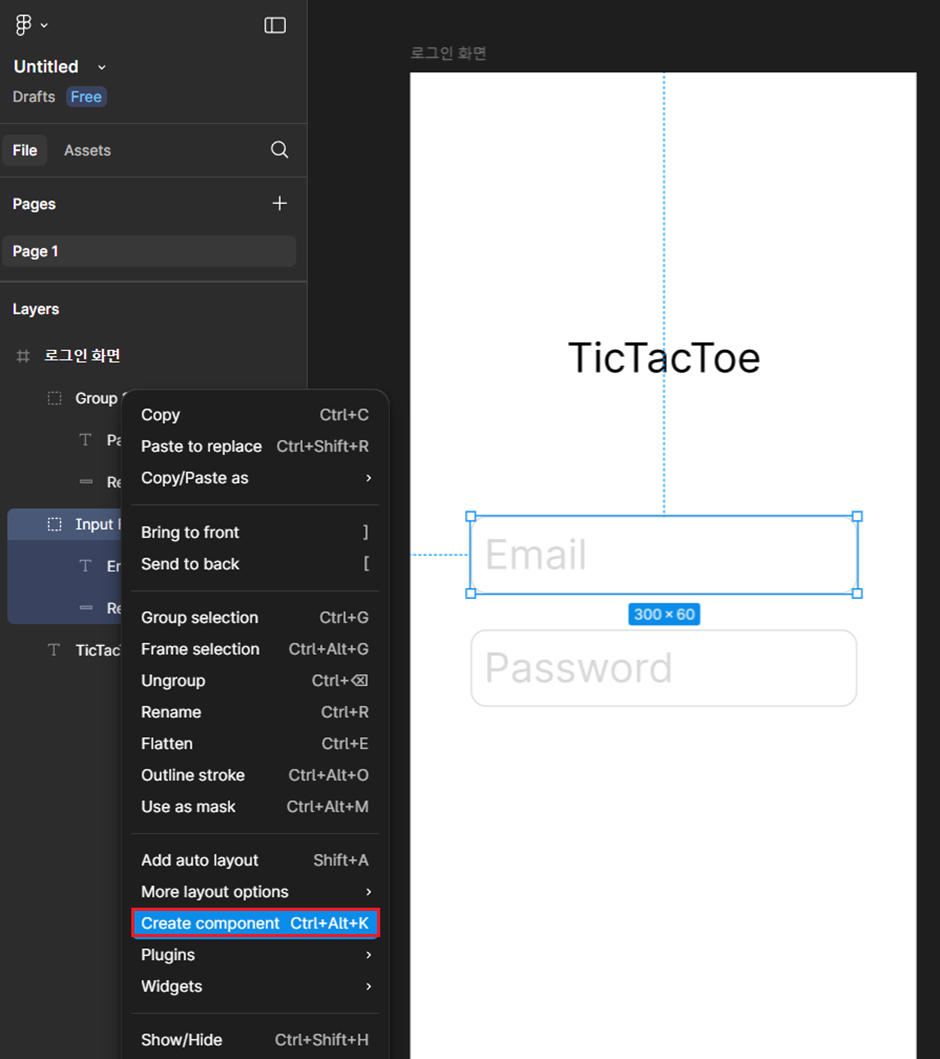Viewport: 940px width, 1059px height.
Task: Choose Frame selection menu entry
Action: 255,649
